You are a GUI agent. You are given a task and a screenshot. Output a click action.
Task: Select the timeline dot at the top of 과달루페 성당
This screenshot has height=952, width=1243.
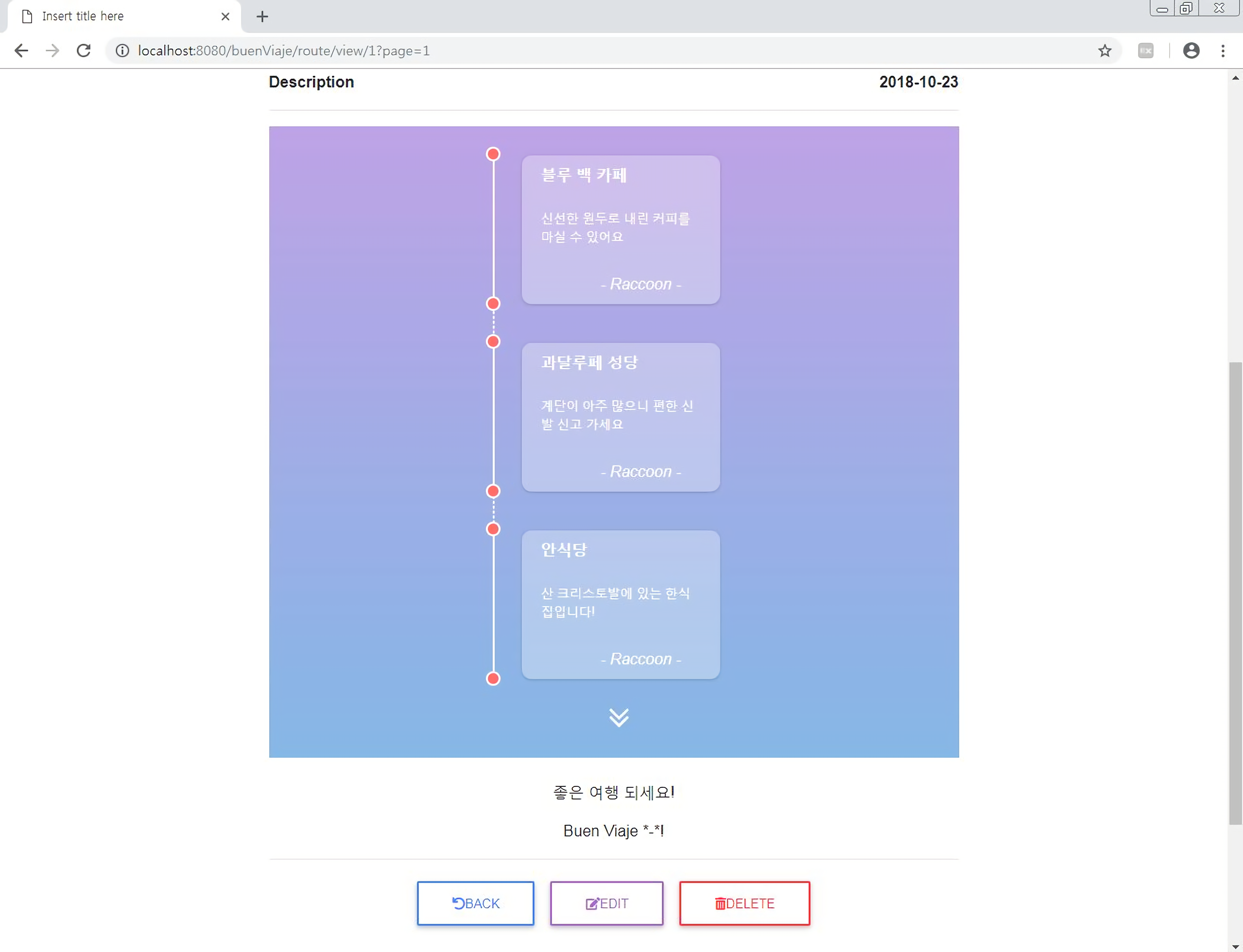[493, 342]
